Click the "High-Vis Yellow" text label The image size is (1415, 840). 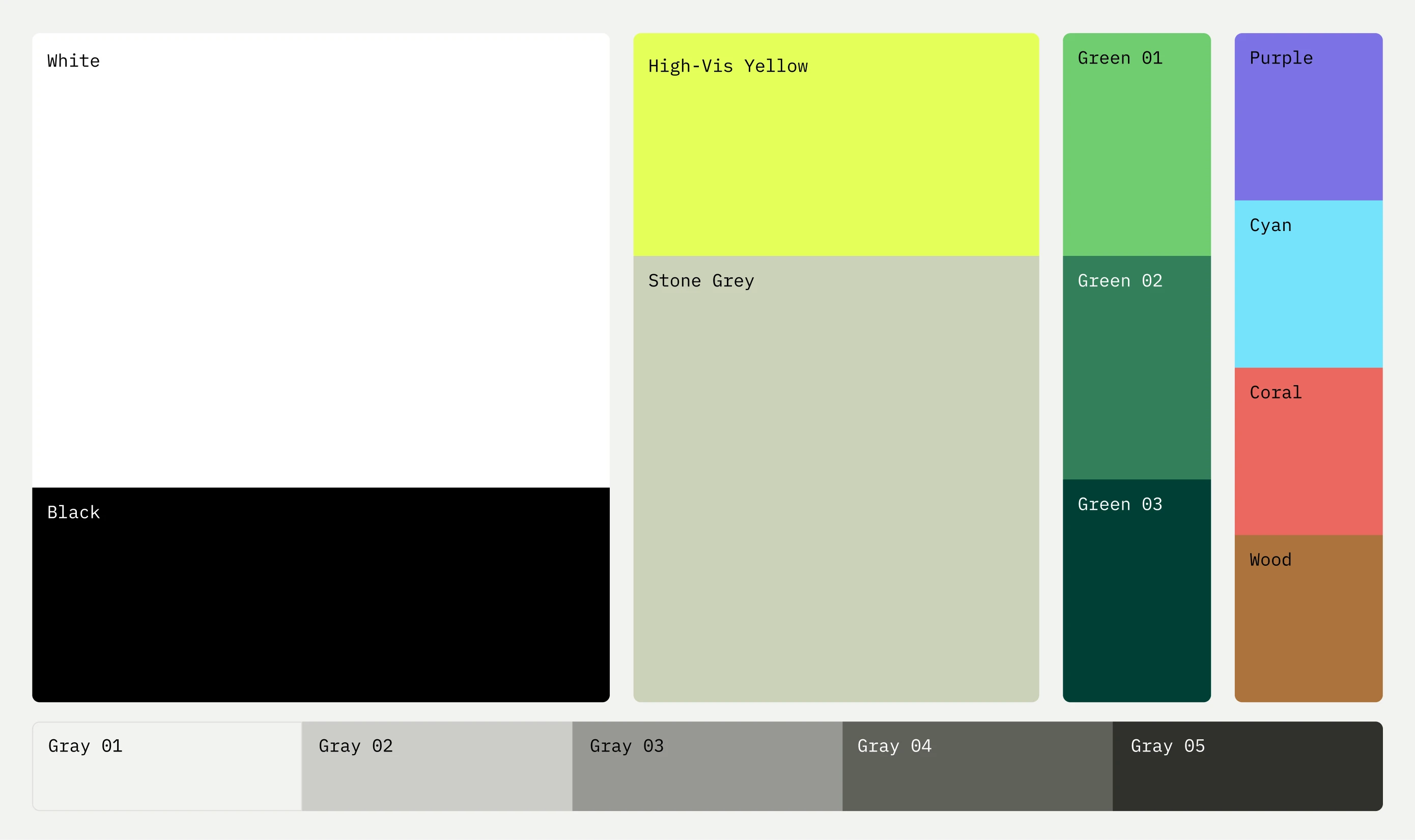tap(727, 66)
